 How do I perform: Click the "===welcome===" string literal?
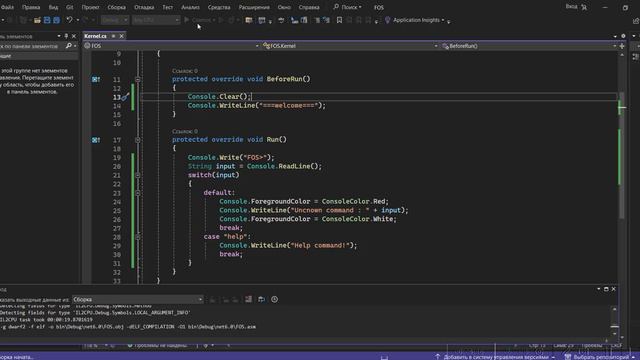pyautogui.click(x=288, y=106)
